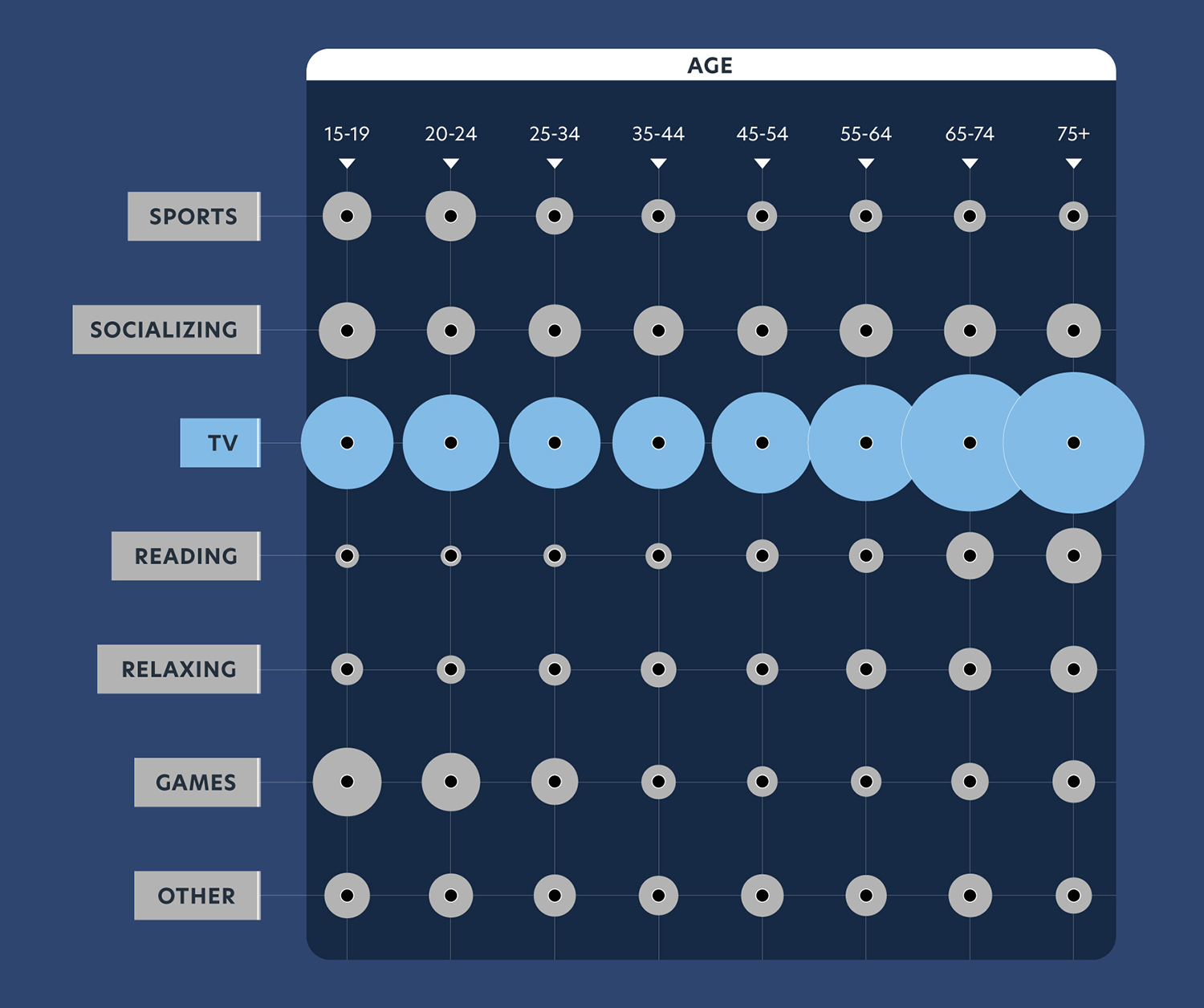Image resolution: width=1204 pixels, height=1008 pixels.
Task: Click the triangle marker under 15-19
Action: [x=347, y=164]
